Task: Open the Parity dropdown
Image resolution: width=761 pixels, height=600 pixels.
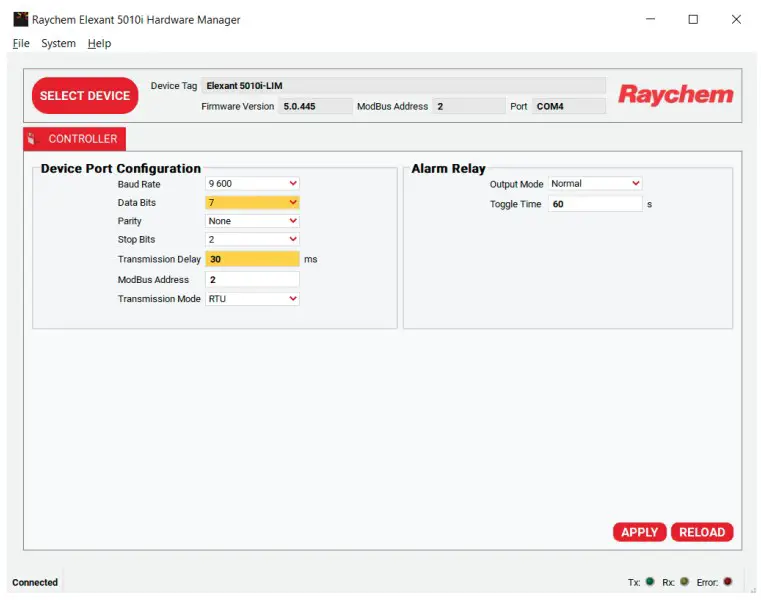Action: [x=252, y=221]
